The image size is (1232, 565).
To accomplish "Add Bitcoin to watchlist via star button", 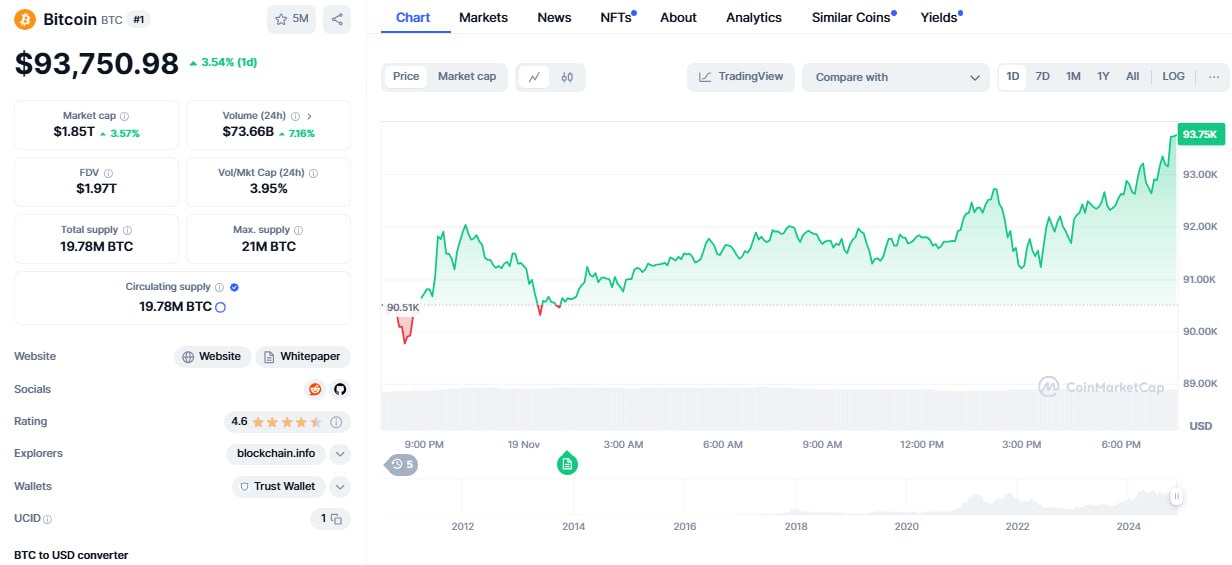I will 291,19.
